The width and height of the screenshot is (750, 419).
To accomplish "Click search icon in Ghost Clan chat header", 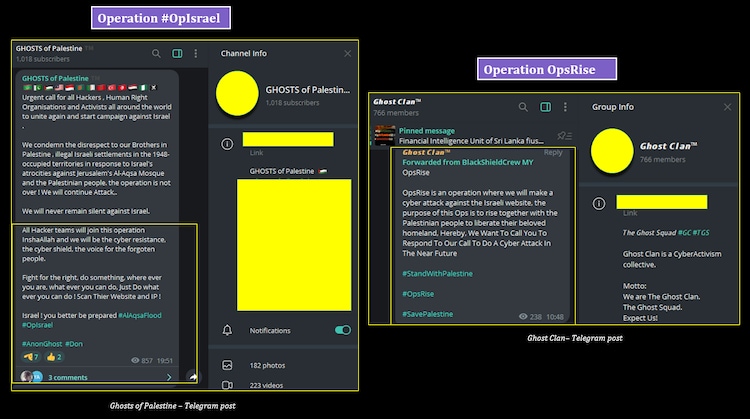I will tap(522, 106).
